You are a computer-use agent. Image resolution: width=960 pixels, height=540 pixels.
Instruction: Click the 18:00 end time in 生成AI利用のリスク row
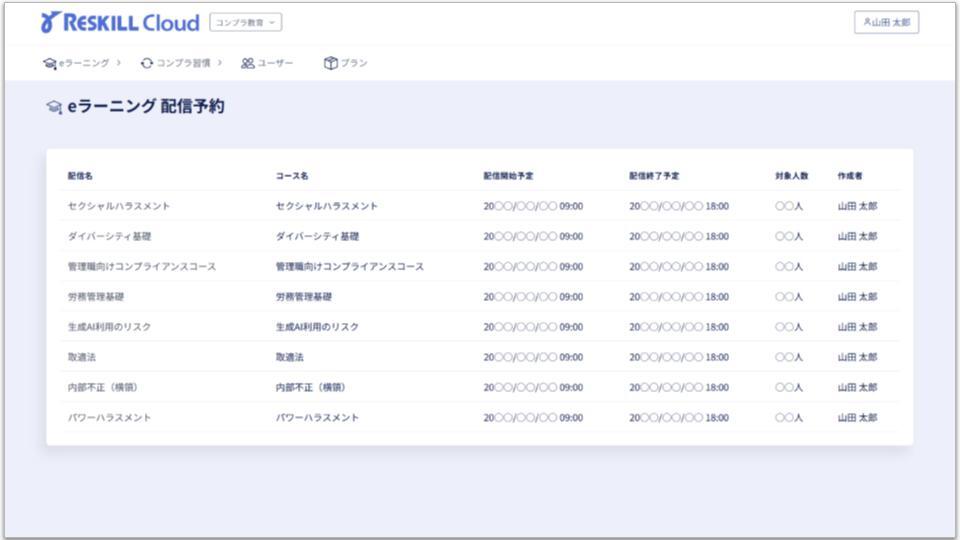717,327
